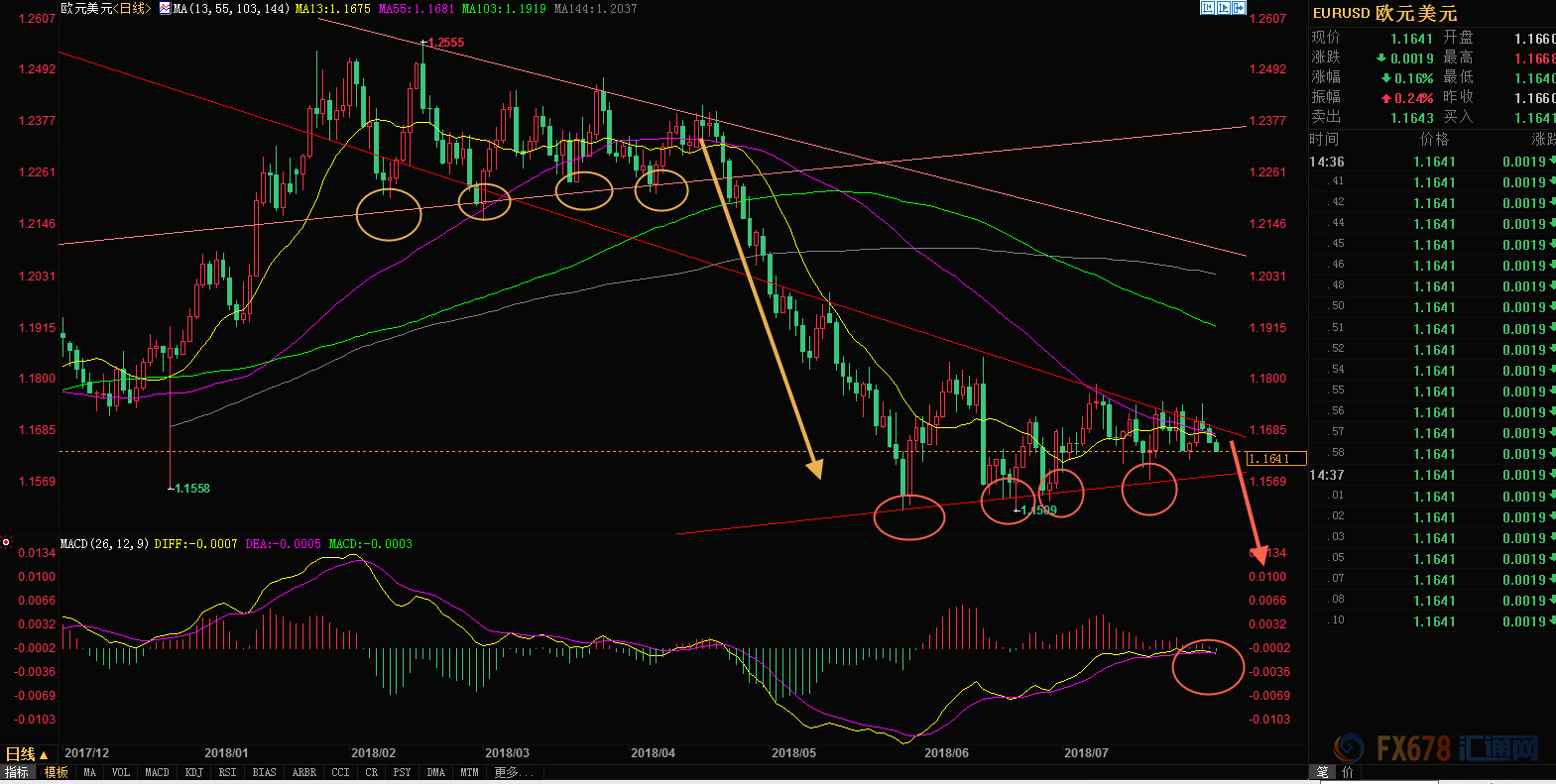Click the 14:36 tick row
The width and height of the screenshot is (1556, 784).
1432,162
